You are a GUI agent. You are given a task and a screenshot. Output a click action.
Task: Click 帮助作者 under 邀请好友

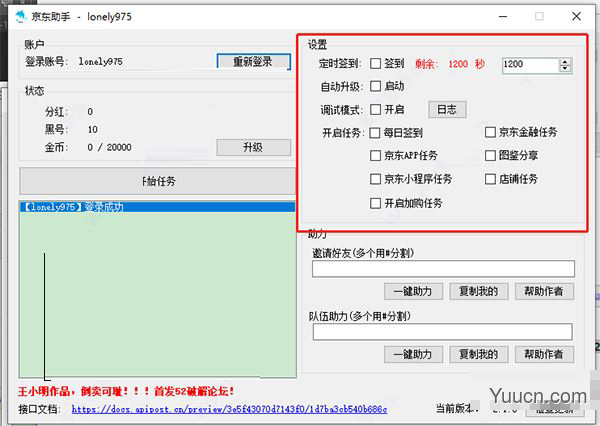point(544,292)
